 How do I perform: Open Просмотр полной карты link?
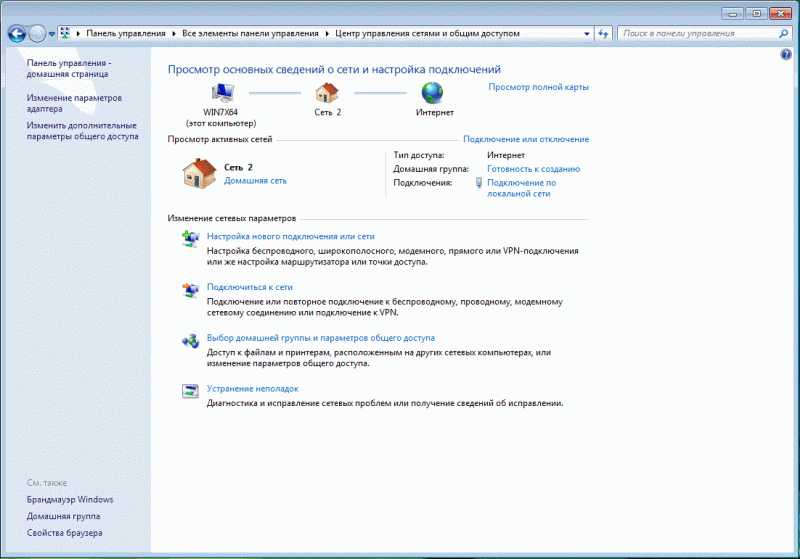538,87
